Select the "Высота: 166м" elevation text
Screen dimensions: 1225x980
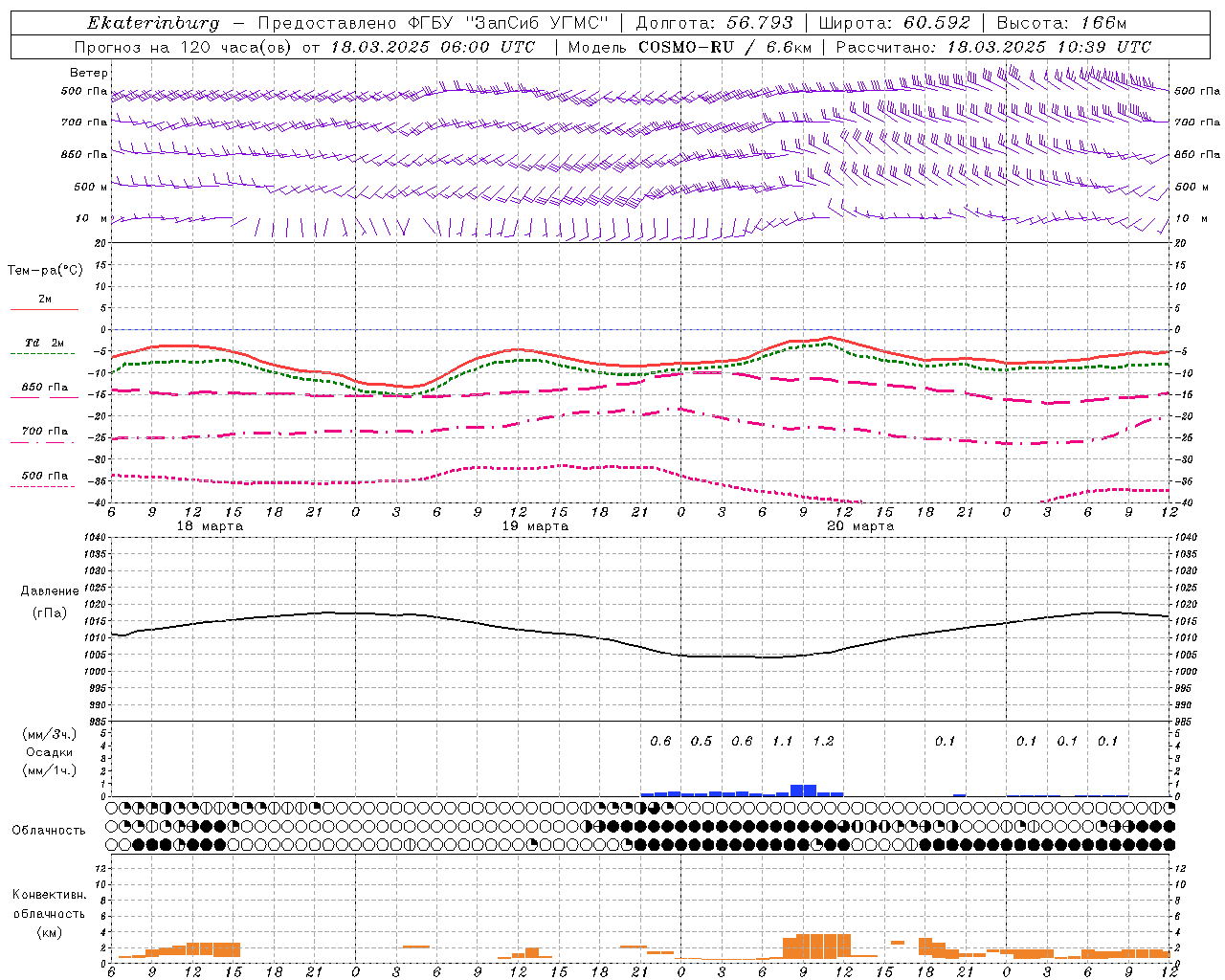click(1061, 23)
